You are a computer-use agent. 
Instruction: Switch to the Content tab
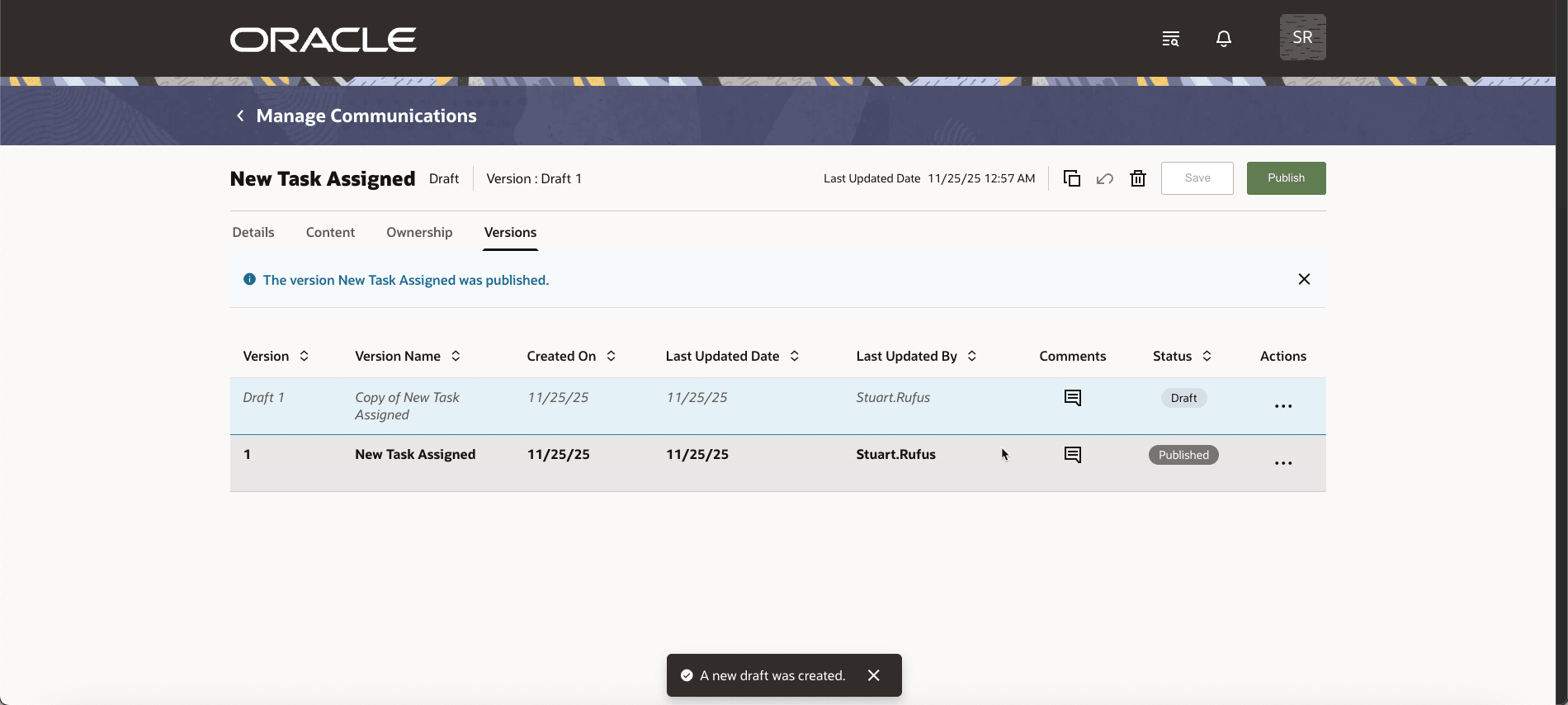pos(330,232)
